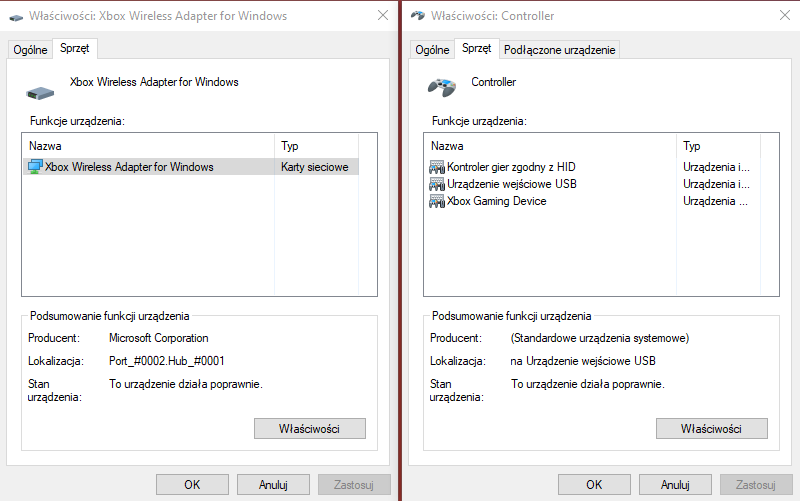Click the adapter window title bar icon

click(15, 17)
